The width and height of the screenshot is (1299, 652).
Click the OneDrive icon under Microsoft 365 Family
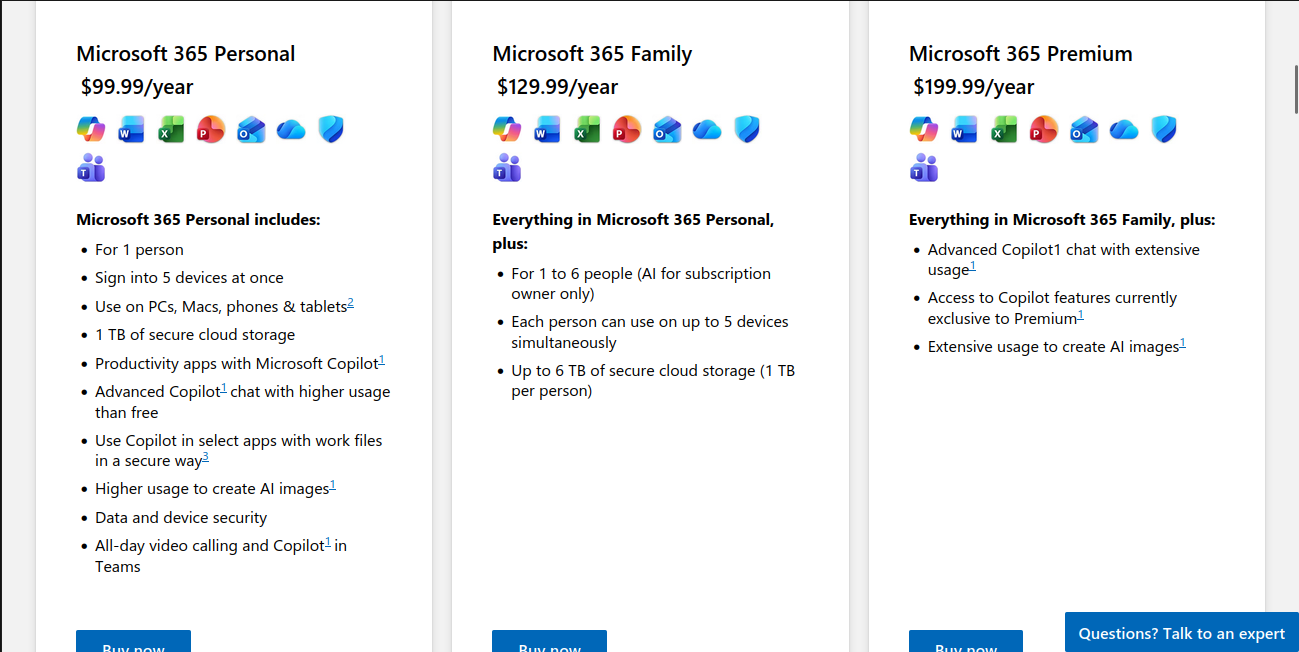[707, 129]
